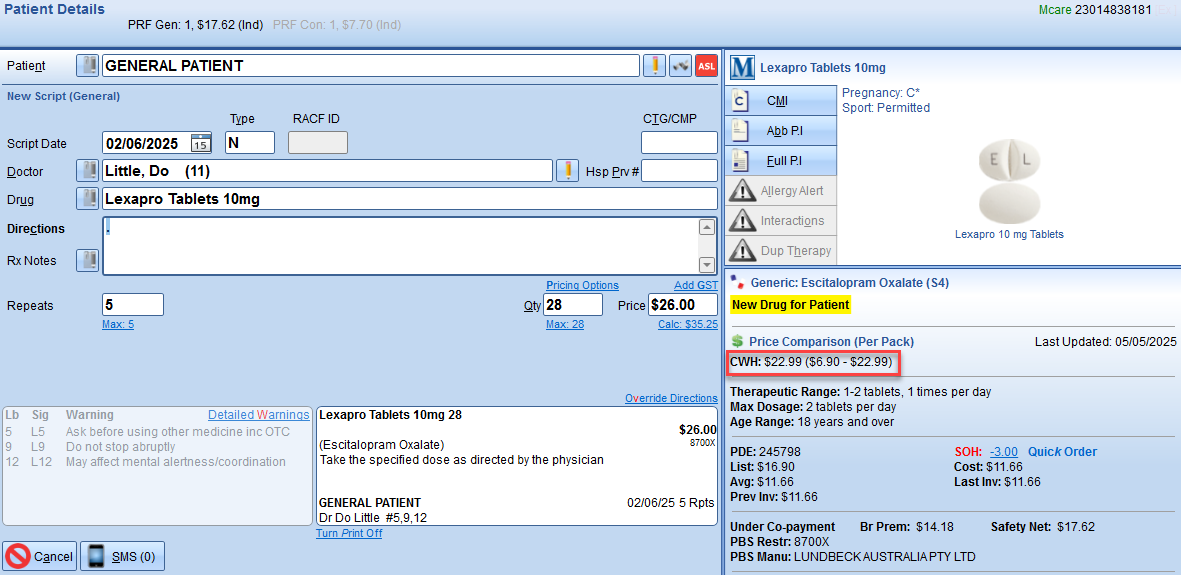Click the Type field containing N
This screenshot has height=575, width=1181.
(x=250, y=143)
